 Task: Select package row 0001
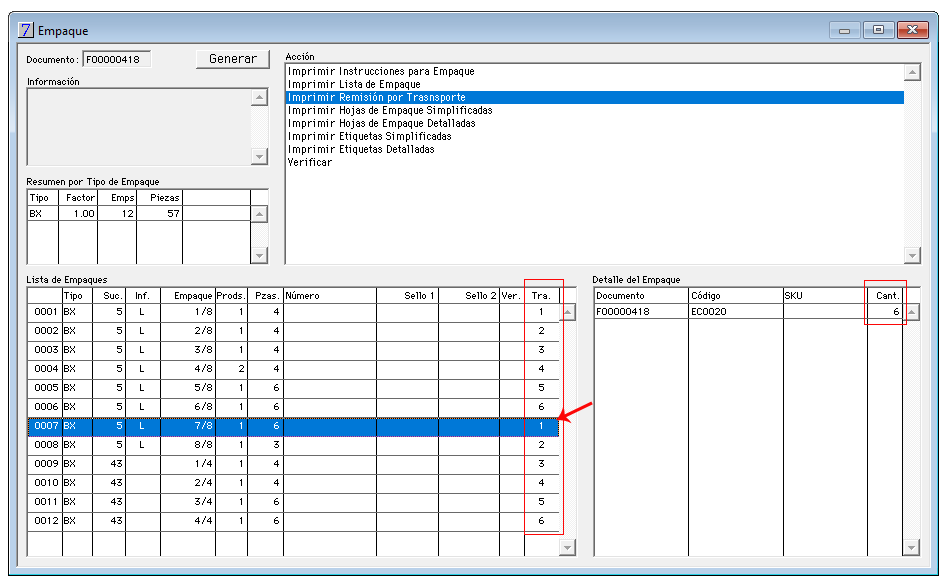293,312
